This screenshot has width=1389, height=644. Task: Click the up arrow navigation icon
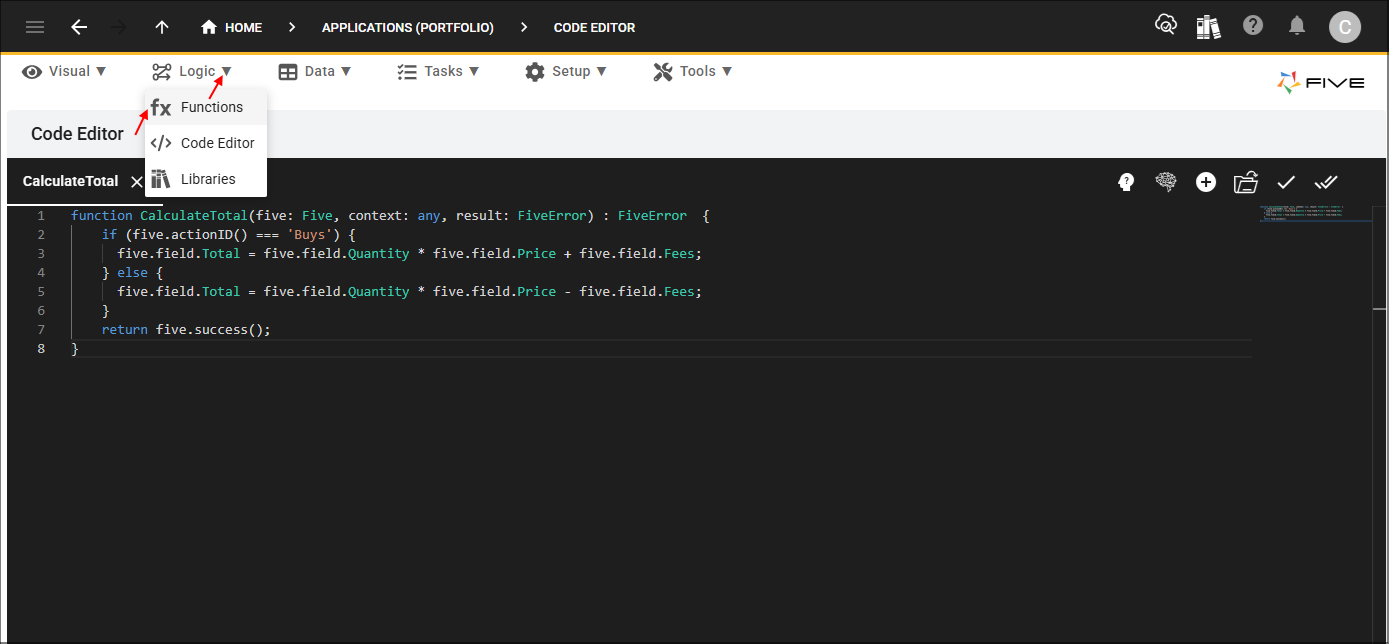click(x=162, y=27)
